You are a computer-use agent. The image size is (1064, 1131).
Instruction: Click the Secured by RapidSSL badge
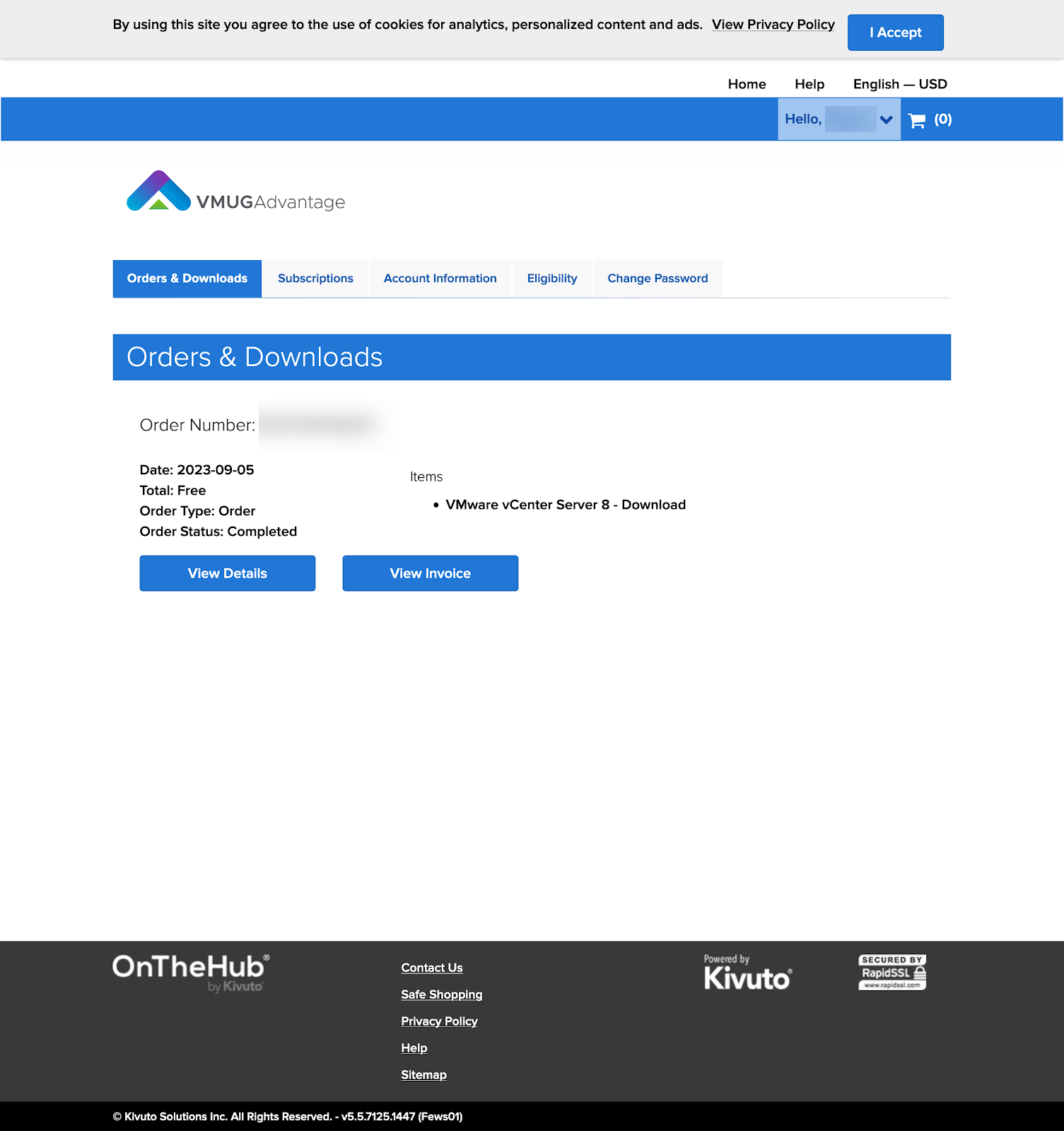click(x=892, y=972)
